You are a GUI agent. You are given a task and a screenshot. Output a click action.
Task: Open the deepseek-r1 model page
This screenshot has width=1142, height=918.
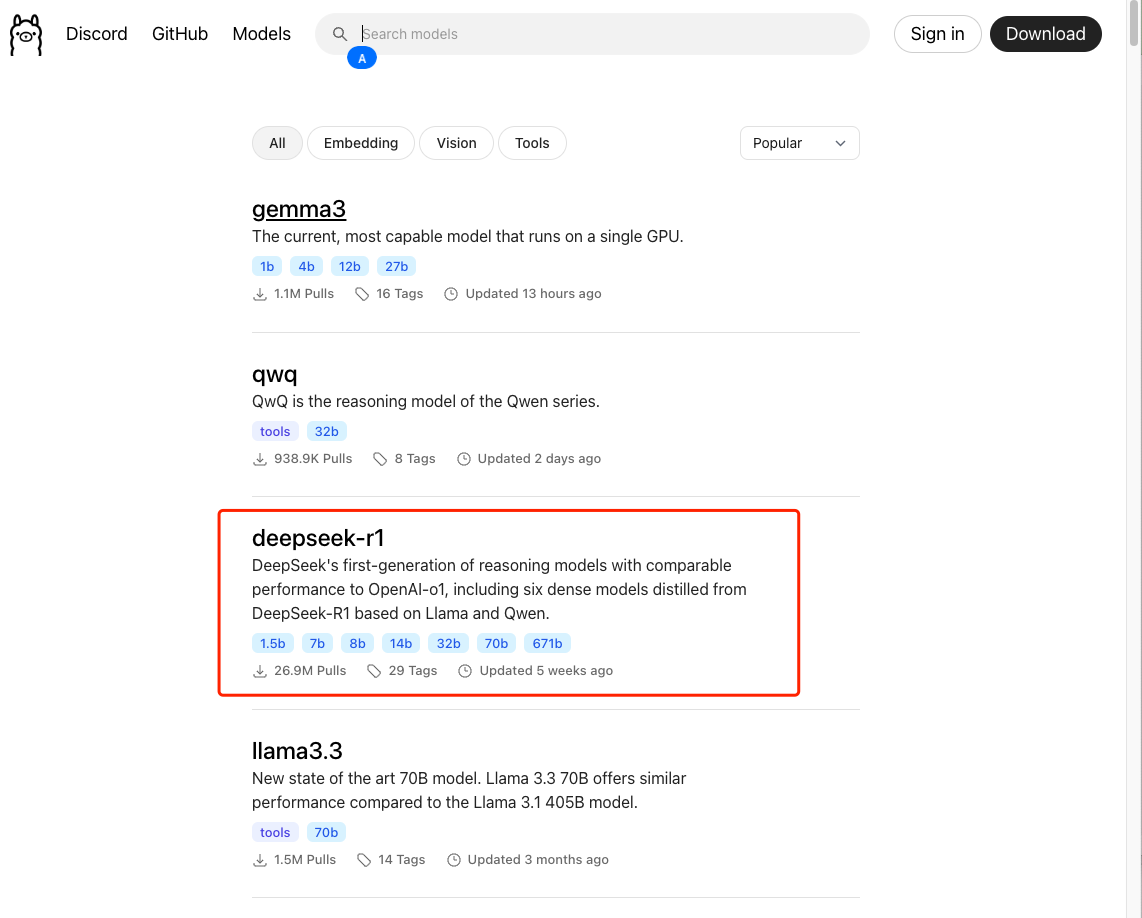point(318,538)
